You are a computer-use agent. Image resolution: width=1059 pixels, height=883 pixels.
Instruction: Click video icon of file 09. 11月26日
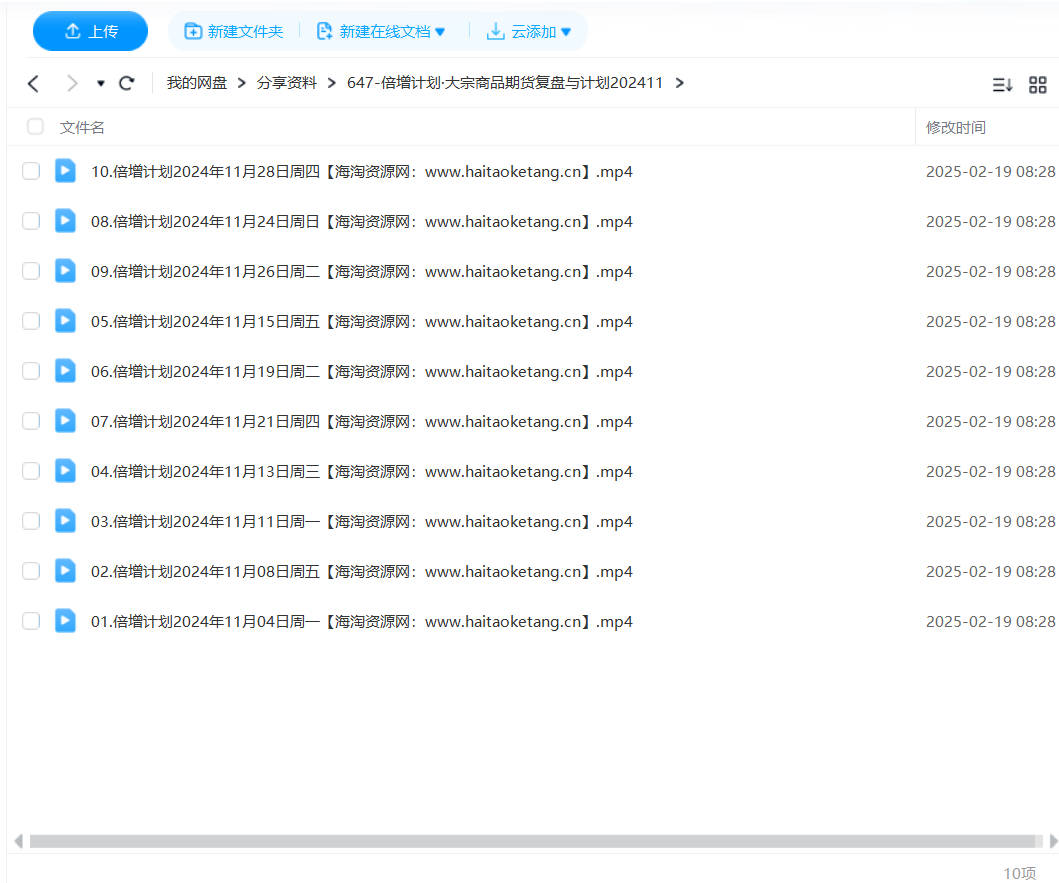pos(65,271)
